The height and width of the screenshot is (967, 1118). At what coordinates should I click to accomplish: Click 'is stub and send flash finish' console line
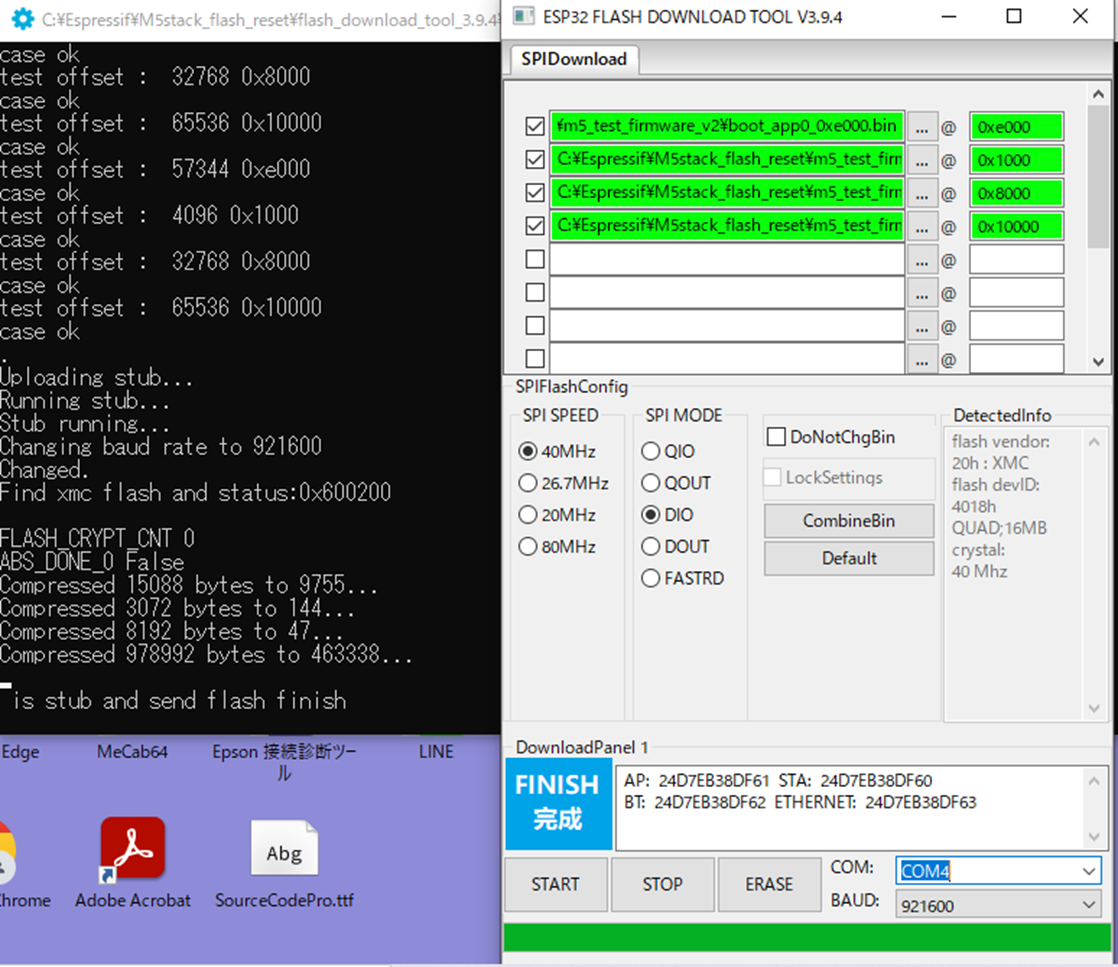click(x=180, y=700)
